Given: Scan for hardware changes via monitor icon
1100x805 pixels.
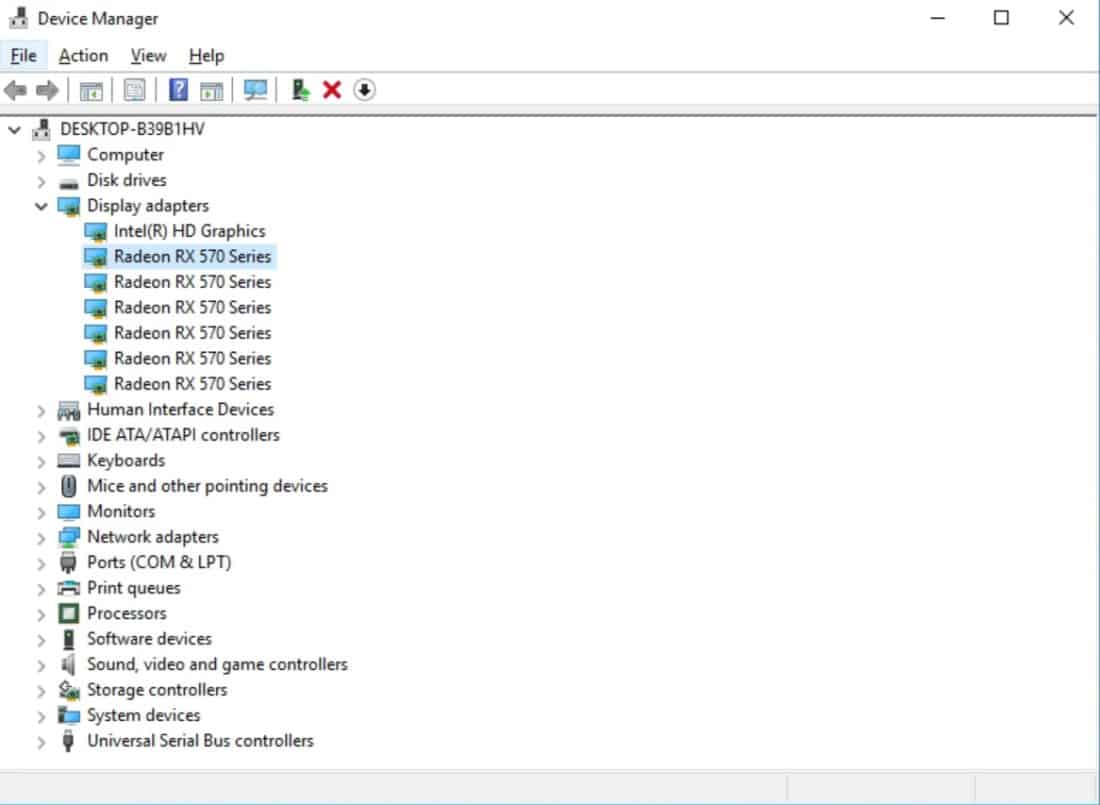Looking at the screenshot, I should [x=255, y=90].
